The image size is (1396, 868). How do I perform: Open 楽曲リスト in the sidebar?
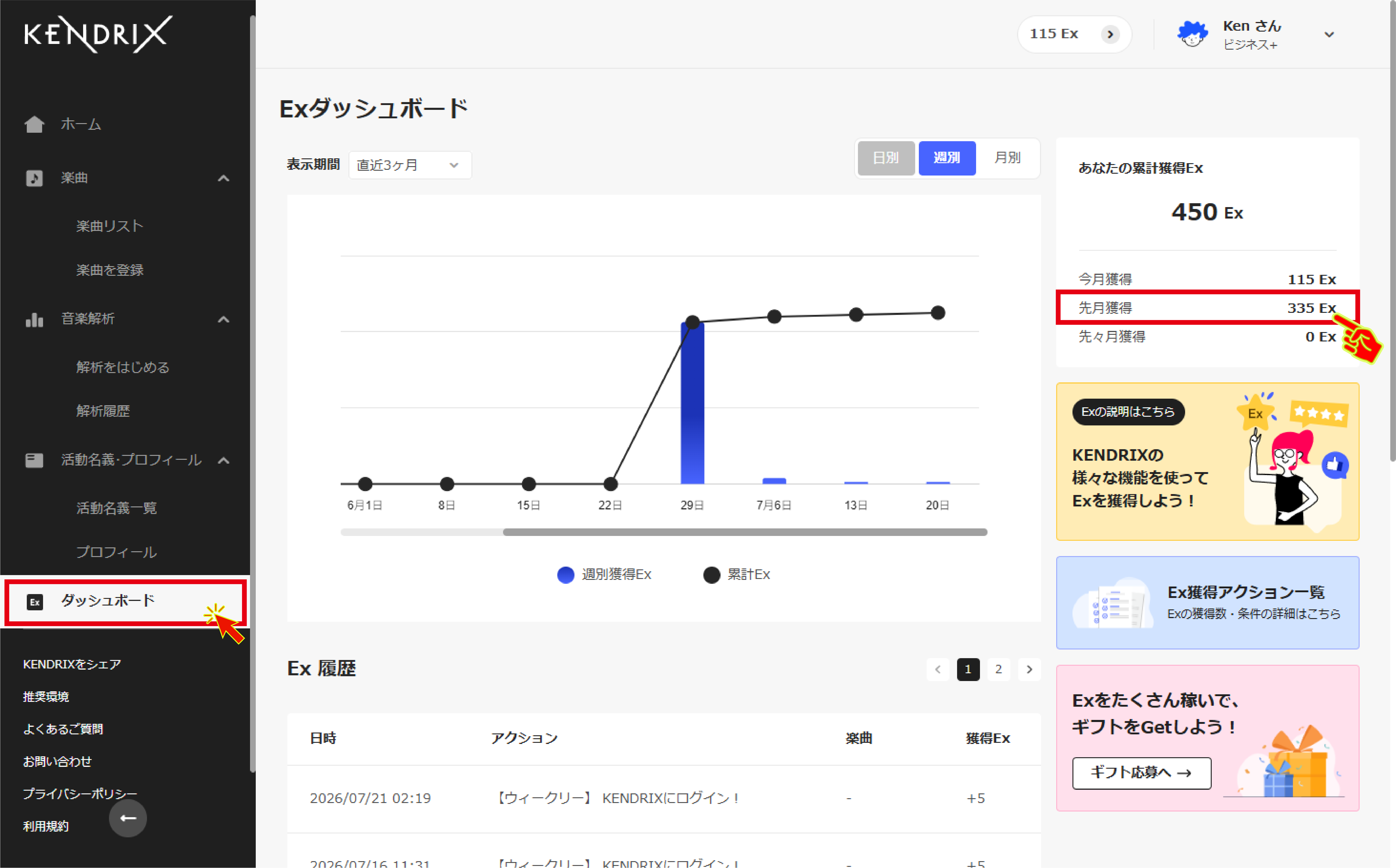(110, 226)
